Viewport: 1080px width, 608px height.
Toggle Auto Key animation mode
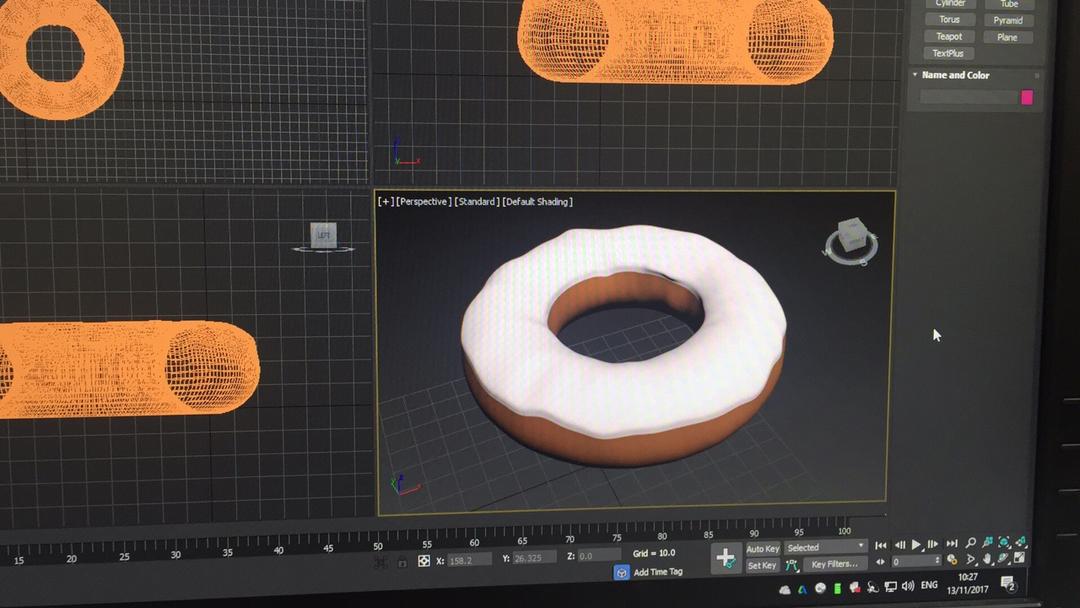click(x=762, y=549)
